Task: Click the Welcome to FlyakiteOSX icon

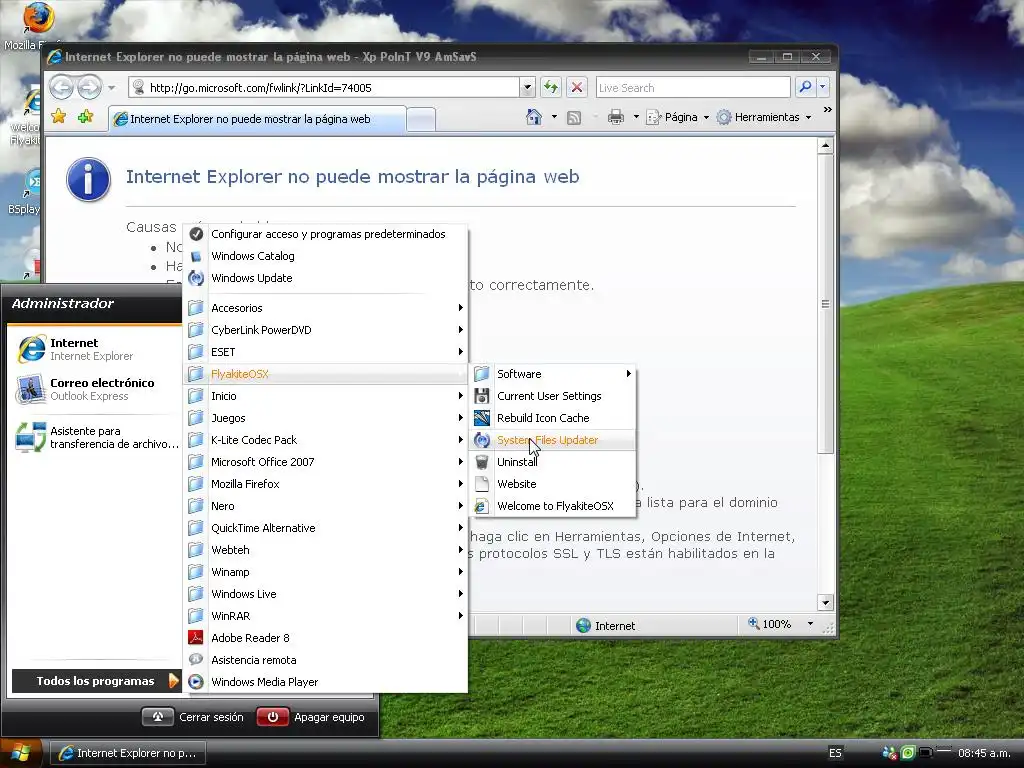Action: pos(482,506)
